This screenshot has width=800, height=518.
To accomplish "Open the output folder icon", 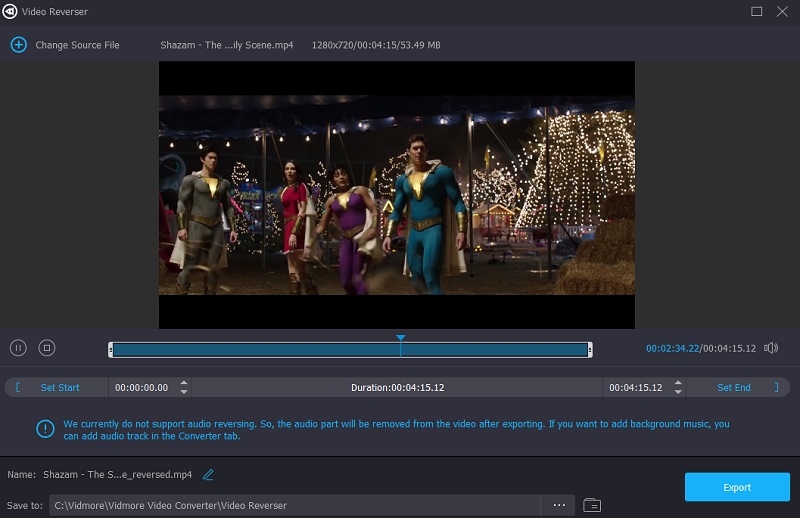I will (x=591, y=505).
